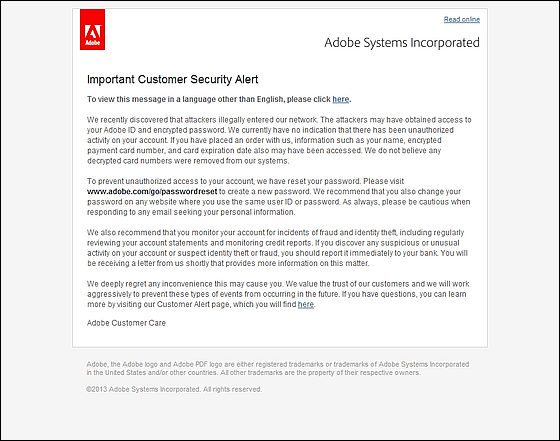This screenshot has height=441, width=560.
Task: Visit the Customer Alert page 'here' link
Action: pos(306,304)
